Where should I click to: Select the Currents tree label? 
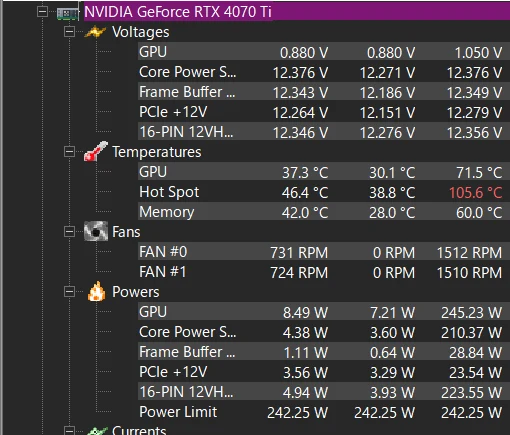coord(139,430)
